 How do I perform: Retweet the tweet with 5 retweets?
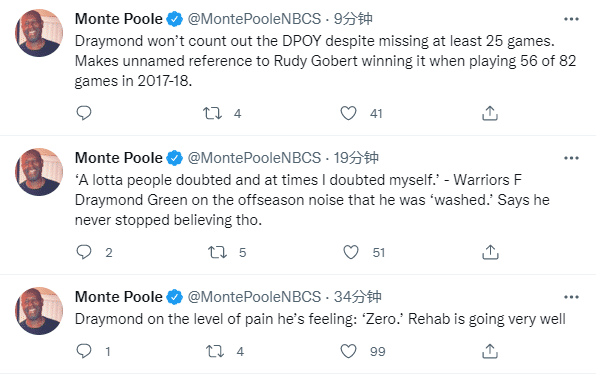pyautogui.click(x=217, y=252)
